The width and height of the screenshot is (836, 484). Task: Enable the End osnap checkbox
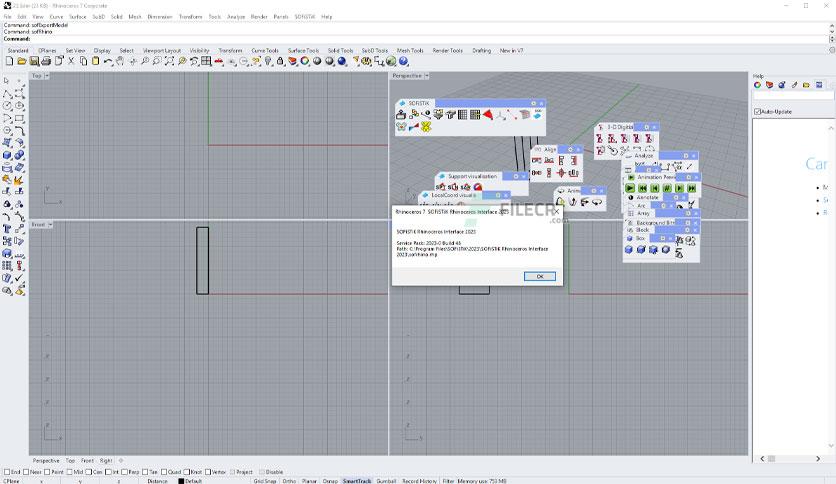coord(7,472)
